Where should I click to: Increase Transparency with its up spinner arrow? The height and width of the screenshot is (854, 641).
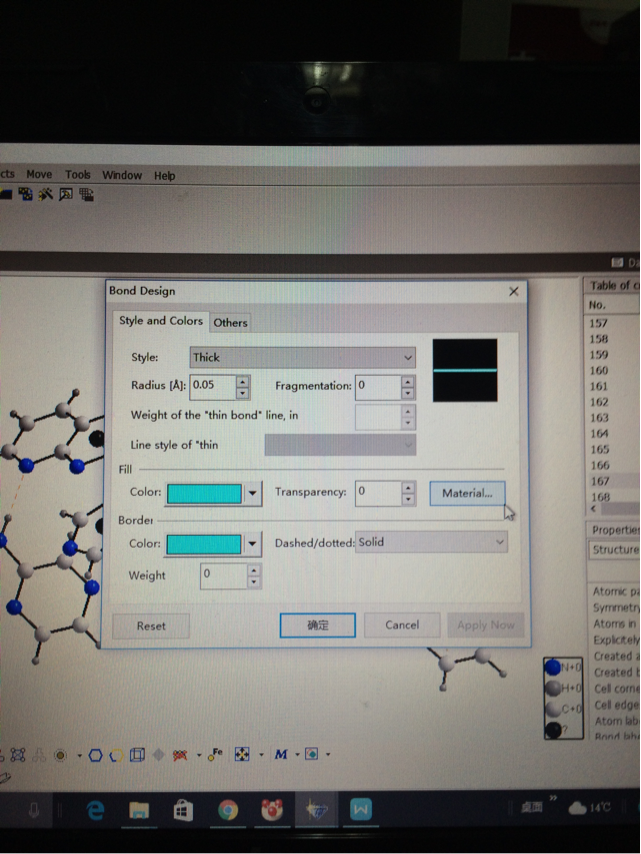pyautogui.click(x=408, y=487)
